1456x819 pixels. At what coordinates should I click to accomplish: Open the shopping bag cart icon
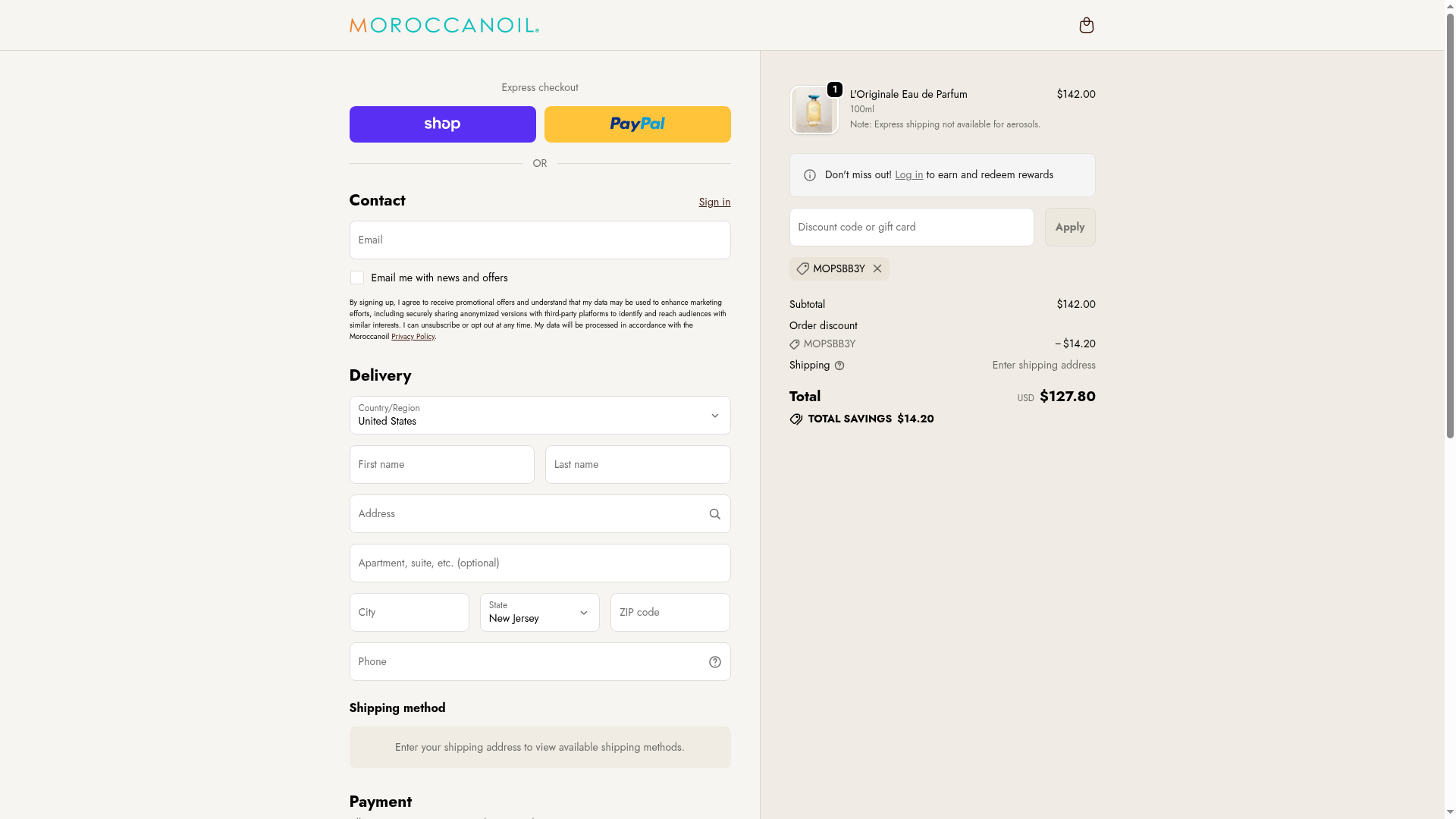[x=1086, y=26]
